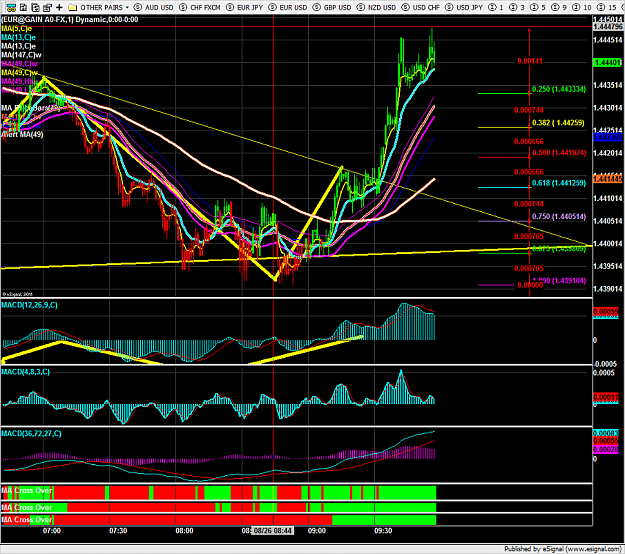Viewport: 625px width, 554px height.
Task: Switch symbol to EUR USD
Action: coord(288,7)
